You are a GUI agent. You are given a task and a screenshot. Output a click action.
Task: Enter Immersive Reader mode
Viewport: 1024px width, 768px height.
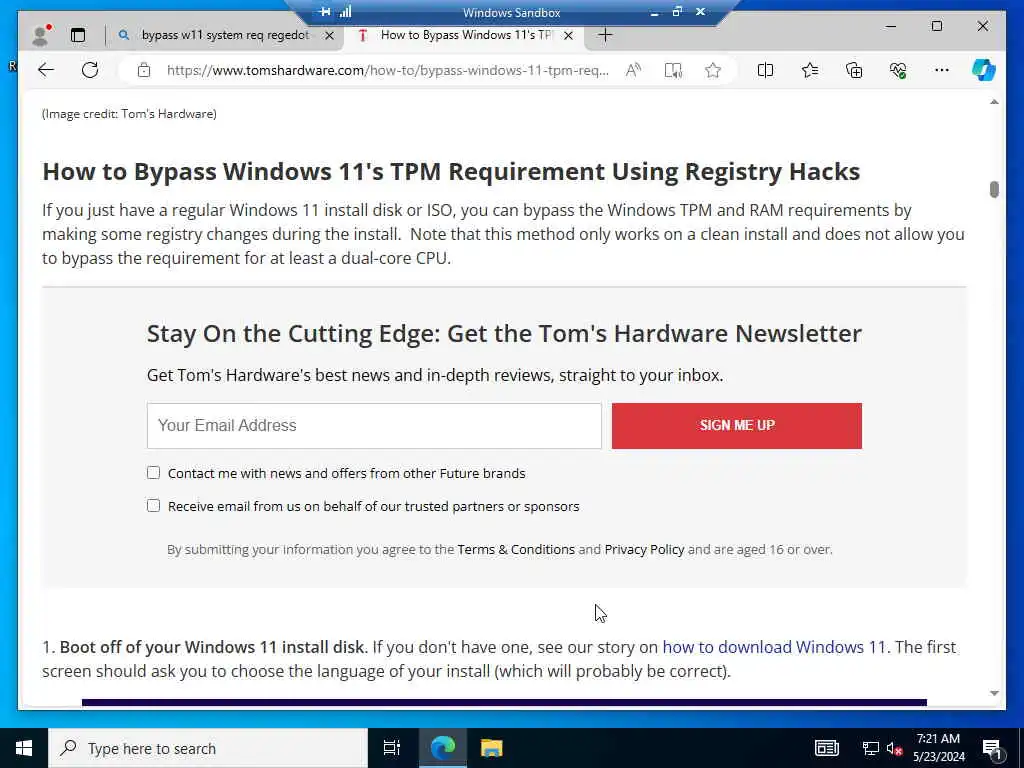(673, 70)
